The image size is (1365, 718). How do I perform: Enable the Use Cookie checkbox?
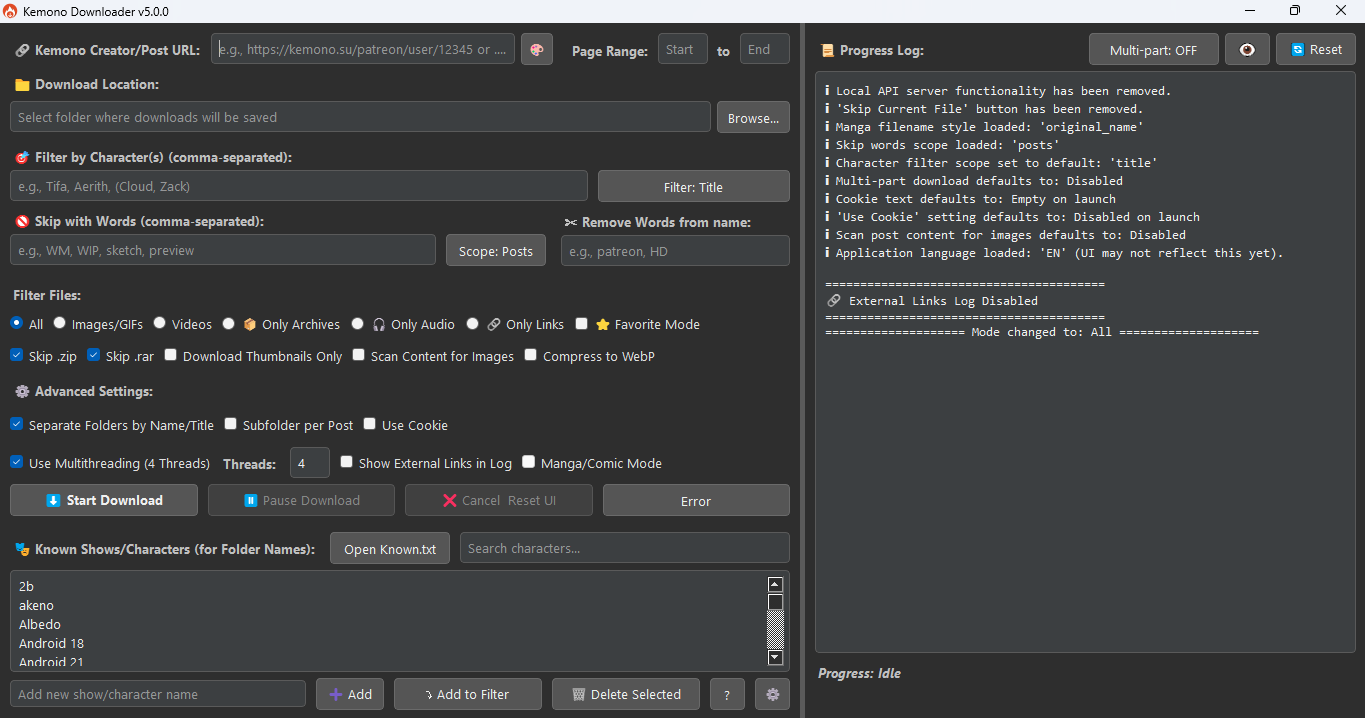[369, 424]
